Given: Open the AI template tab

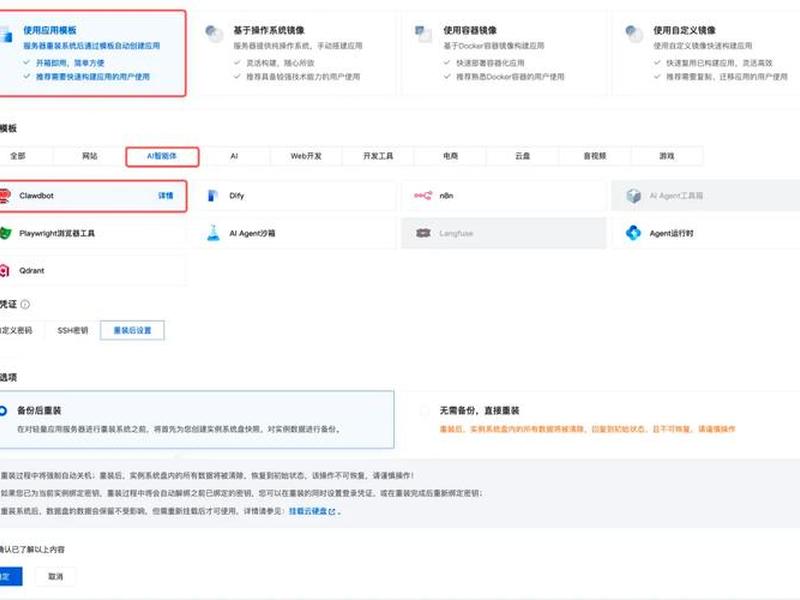Looking at the screenshot, I should tap(234, 156).
